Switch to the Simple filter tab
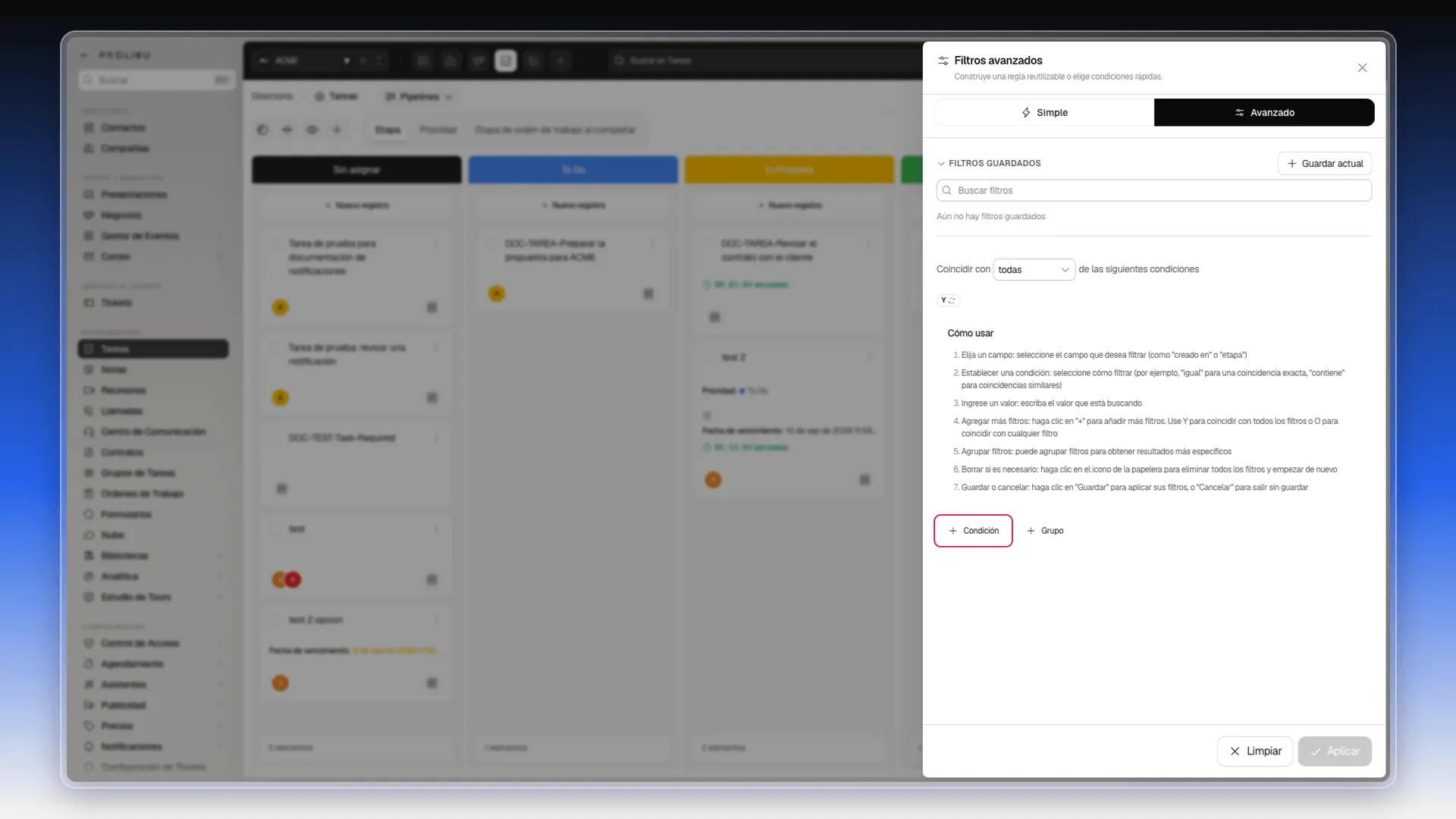The width and height of the screenshot is (1456, 819). click(1044, 112)
